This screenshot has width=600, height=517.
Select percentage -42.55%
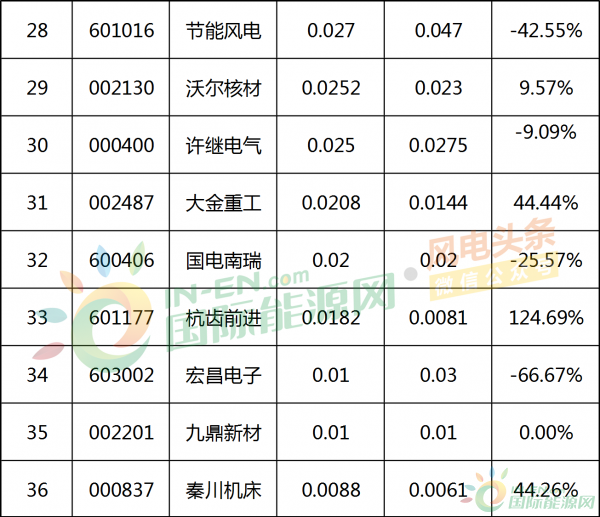pyautogui.click(x=546, y=31)
